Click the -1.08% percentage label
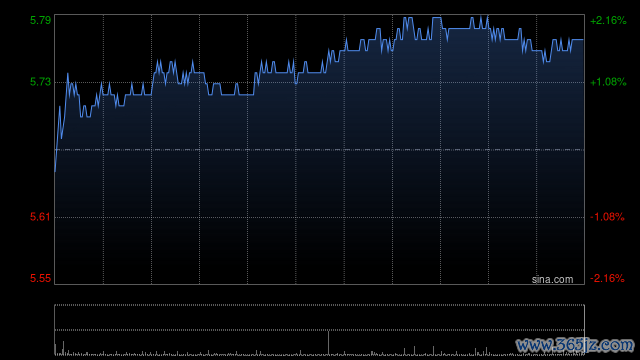This screenshot has width=640, height=360. (607, 216)
